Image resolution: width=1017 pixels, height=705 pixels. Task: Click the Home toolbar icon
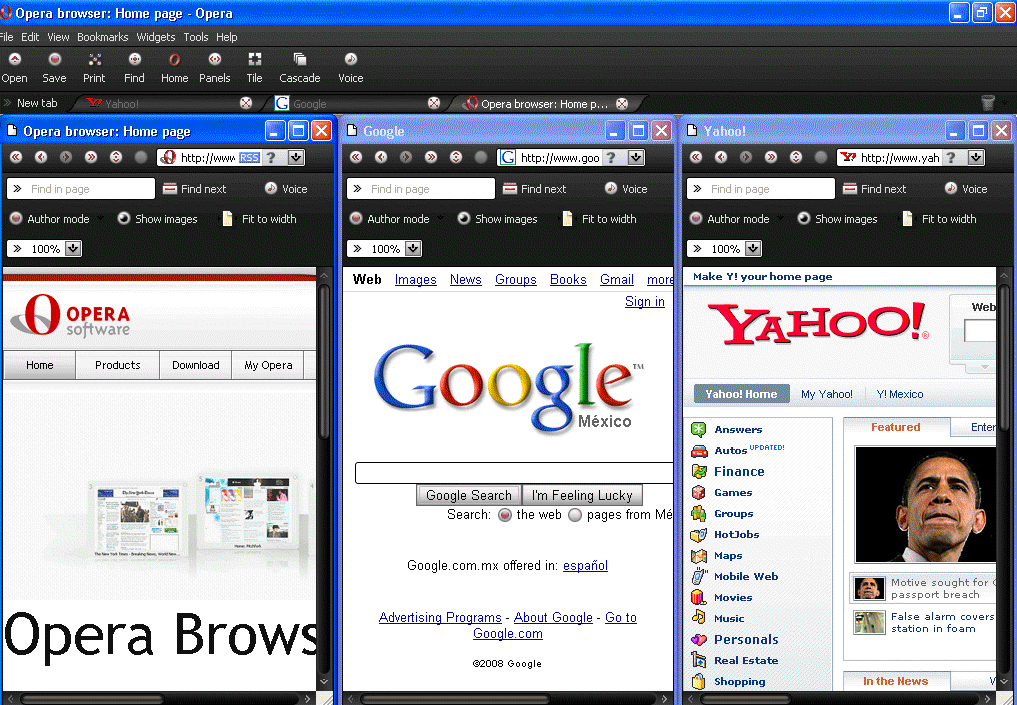(x=174, y=67)
